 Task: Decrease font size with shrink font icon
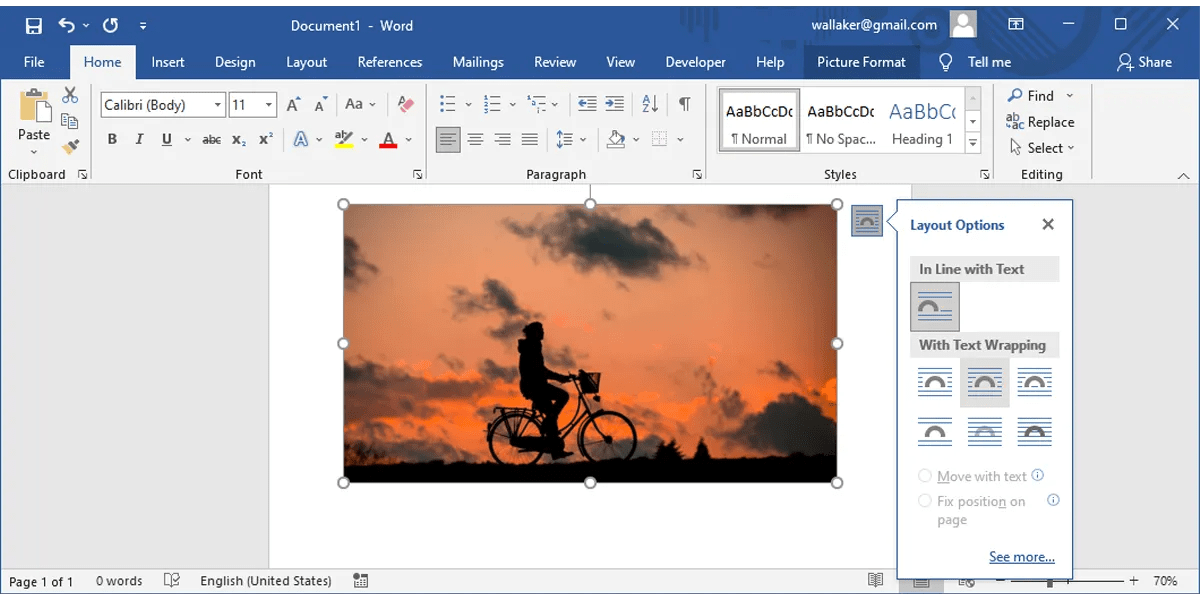(x=321, y=104)
